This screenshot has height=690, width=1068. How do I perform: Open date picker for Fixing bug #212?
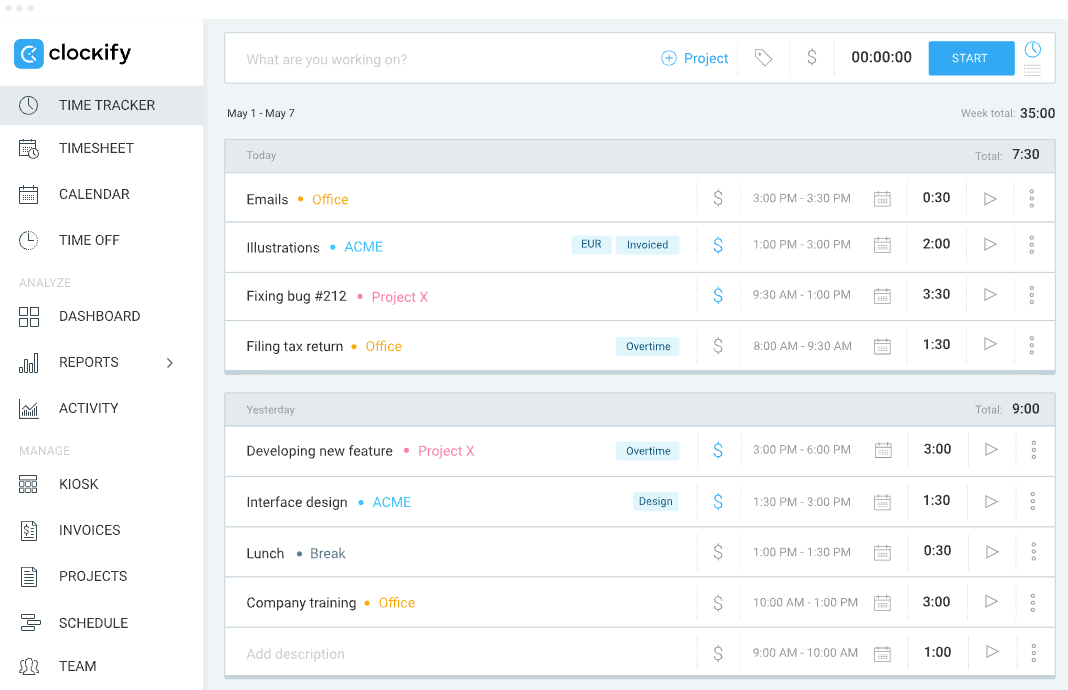pyautogui.click(x=882, y=296)
